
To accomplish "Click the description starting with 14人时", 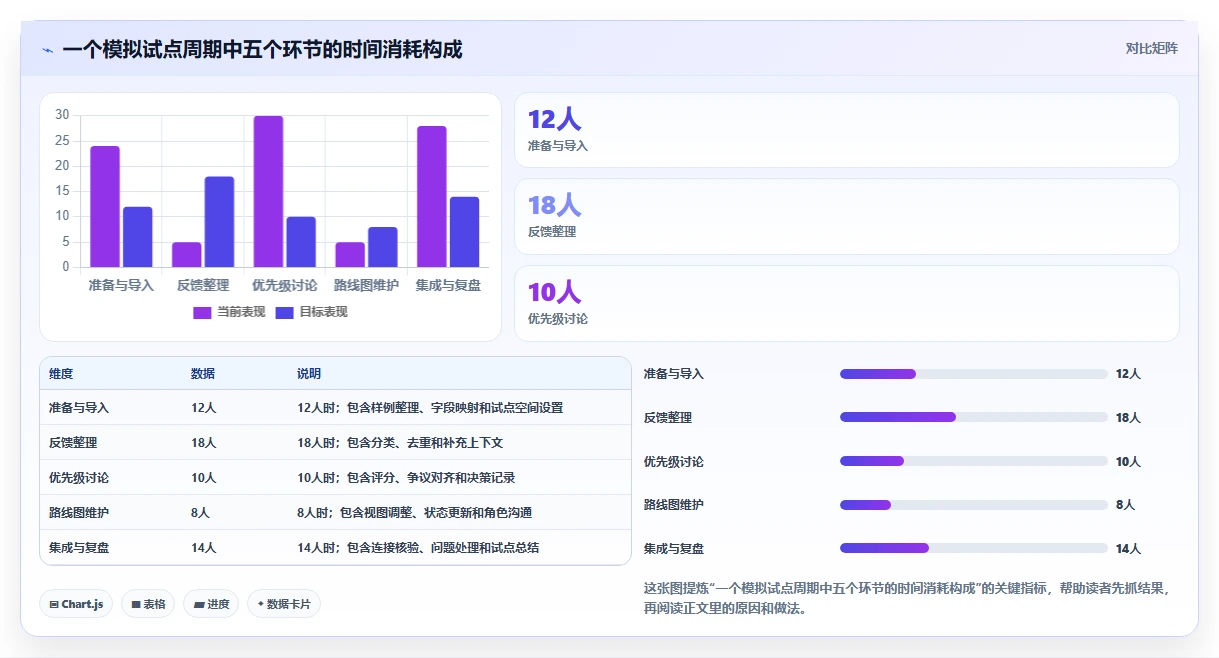I will tap(418, 547).
